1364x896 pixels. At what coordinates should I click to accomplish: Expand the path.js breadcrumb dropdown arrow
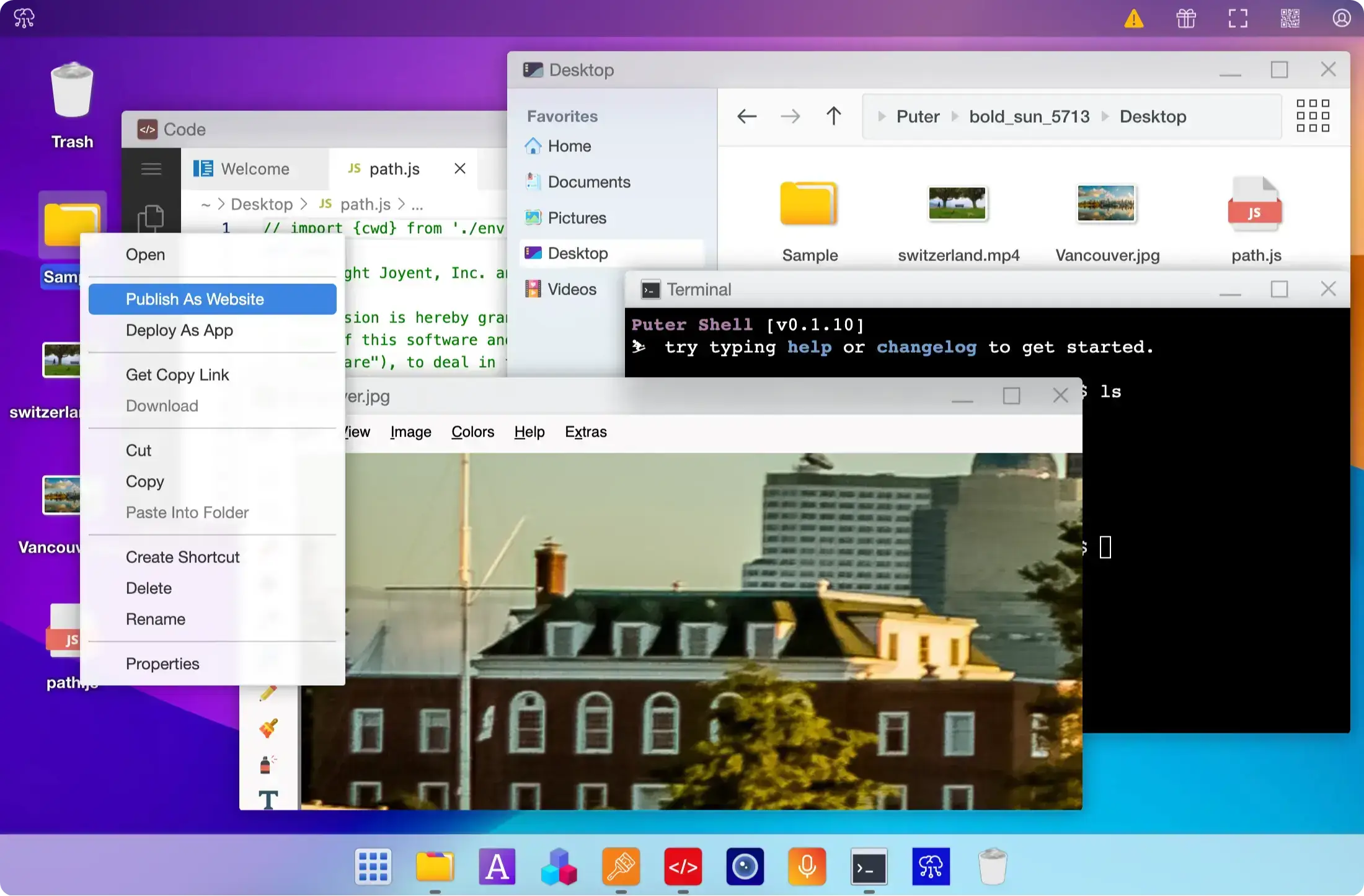(418, 204)
